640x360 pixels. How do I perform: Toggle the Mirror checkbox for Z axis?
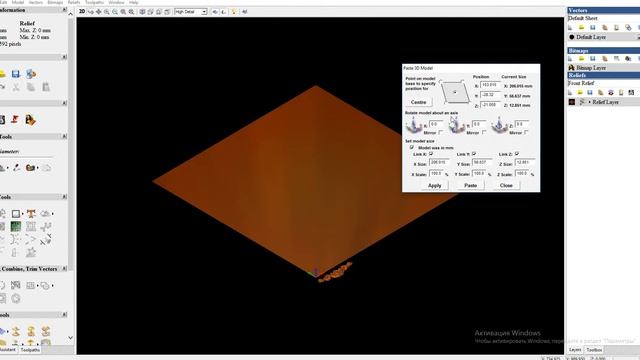tap(527, 132)
